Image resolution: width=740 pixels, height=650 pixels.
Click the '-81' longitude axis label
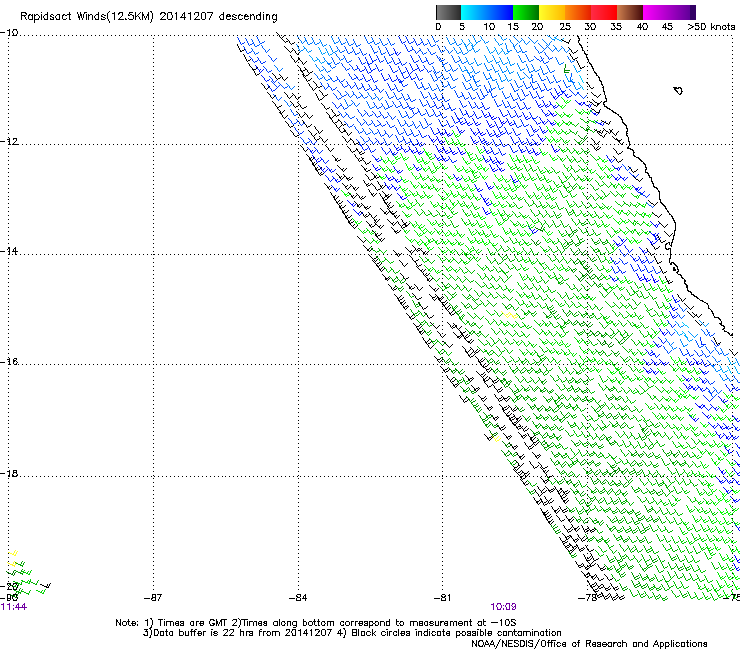click(x=442, y=598)
